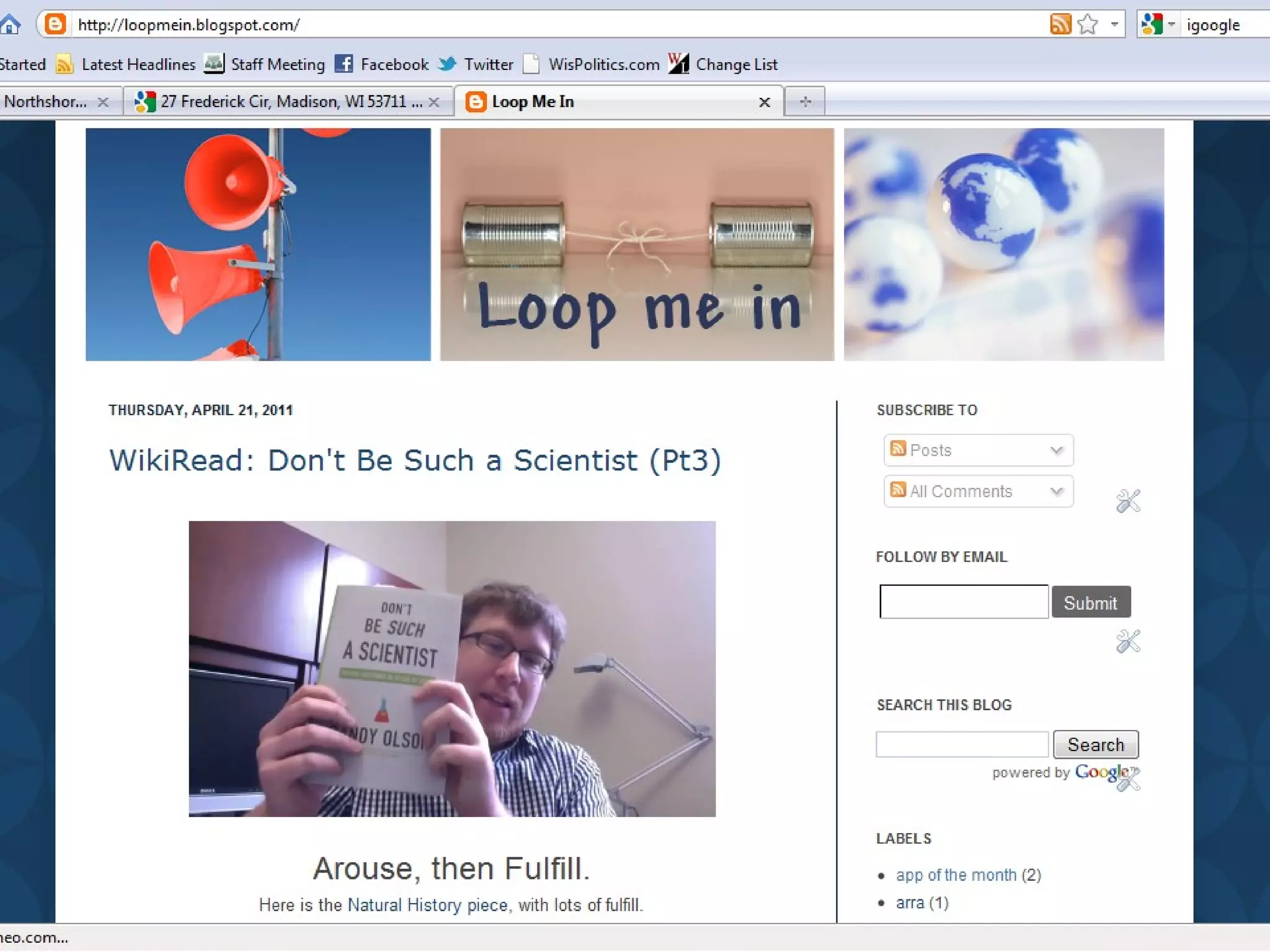Open a new tab with plus button
The image size is (1270, 952).
click(805, 102)
